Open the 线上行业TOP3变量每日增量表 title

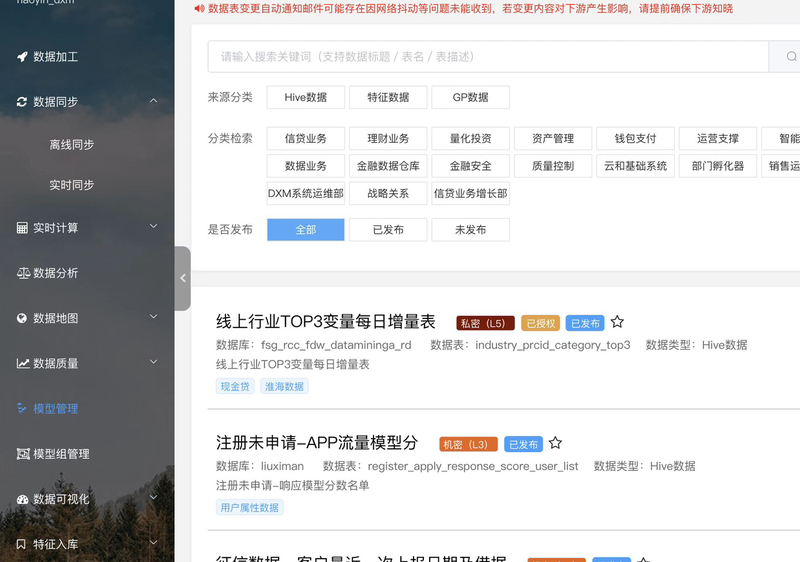(326, 322)
